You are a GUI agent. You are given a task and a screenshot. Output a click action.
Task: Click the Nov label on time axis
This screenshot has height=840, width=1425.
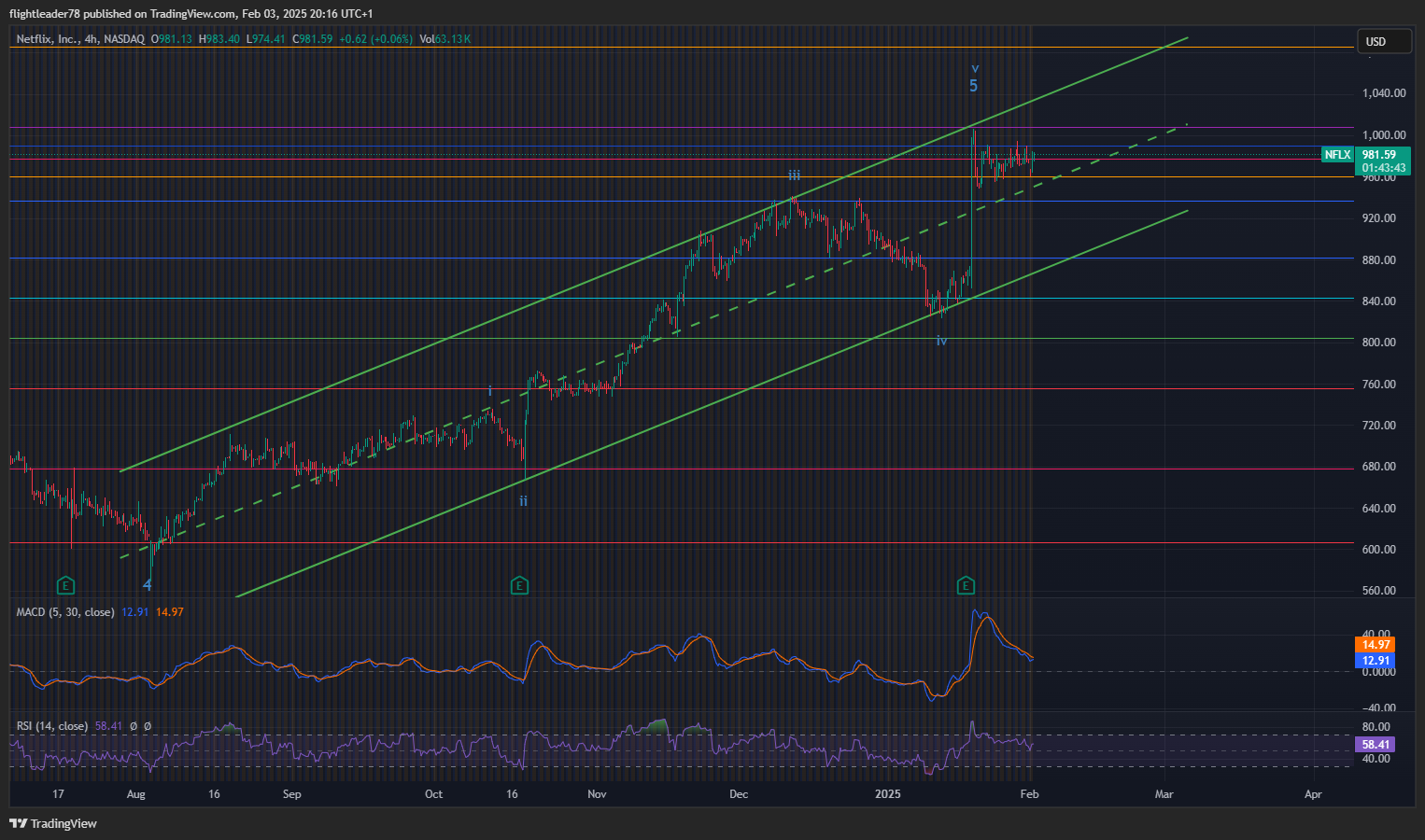coord(597,794)
